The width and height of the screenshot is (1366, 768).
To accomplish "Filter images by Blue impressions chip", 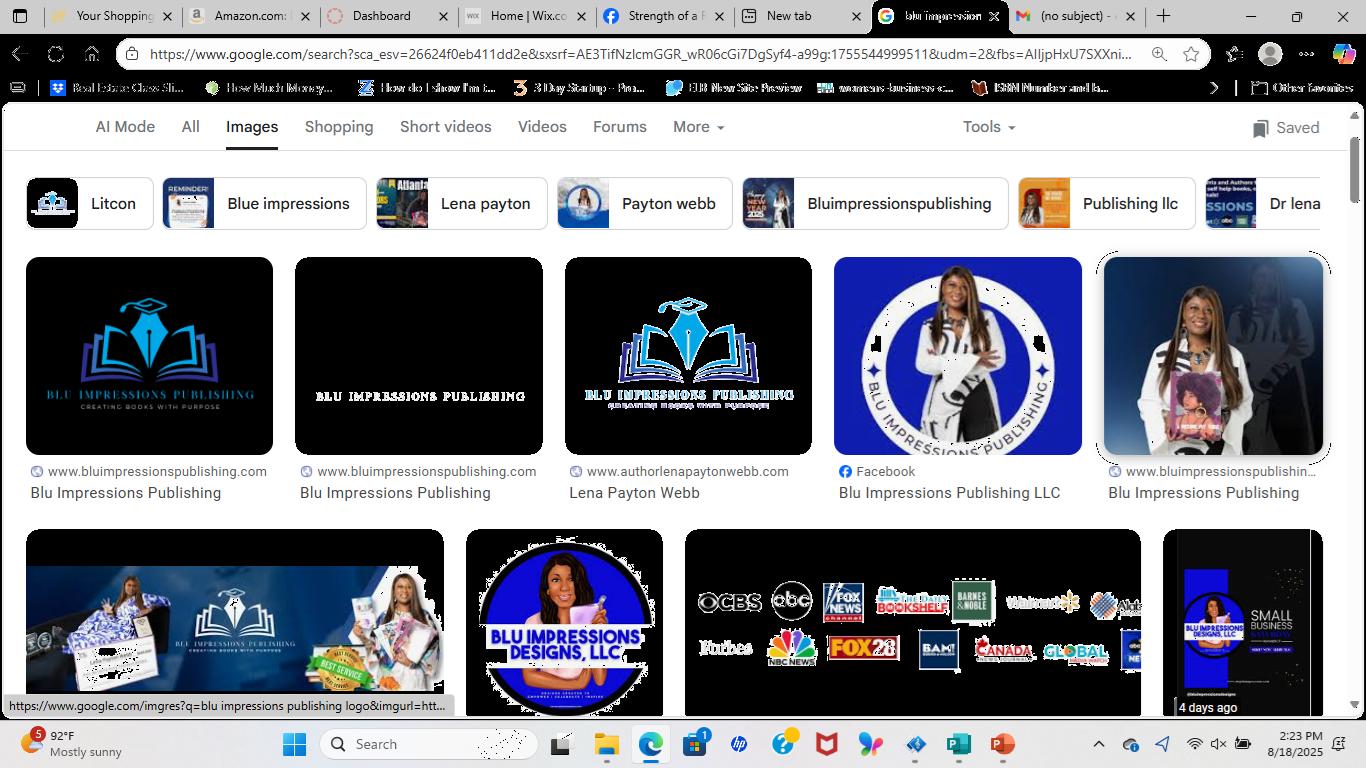I will pos(264,203).
